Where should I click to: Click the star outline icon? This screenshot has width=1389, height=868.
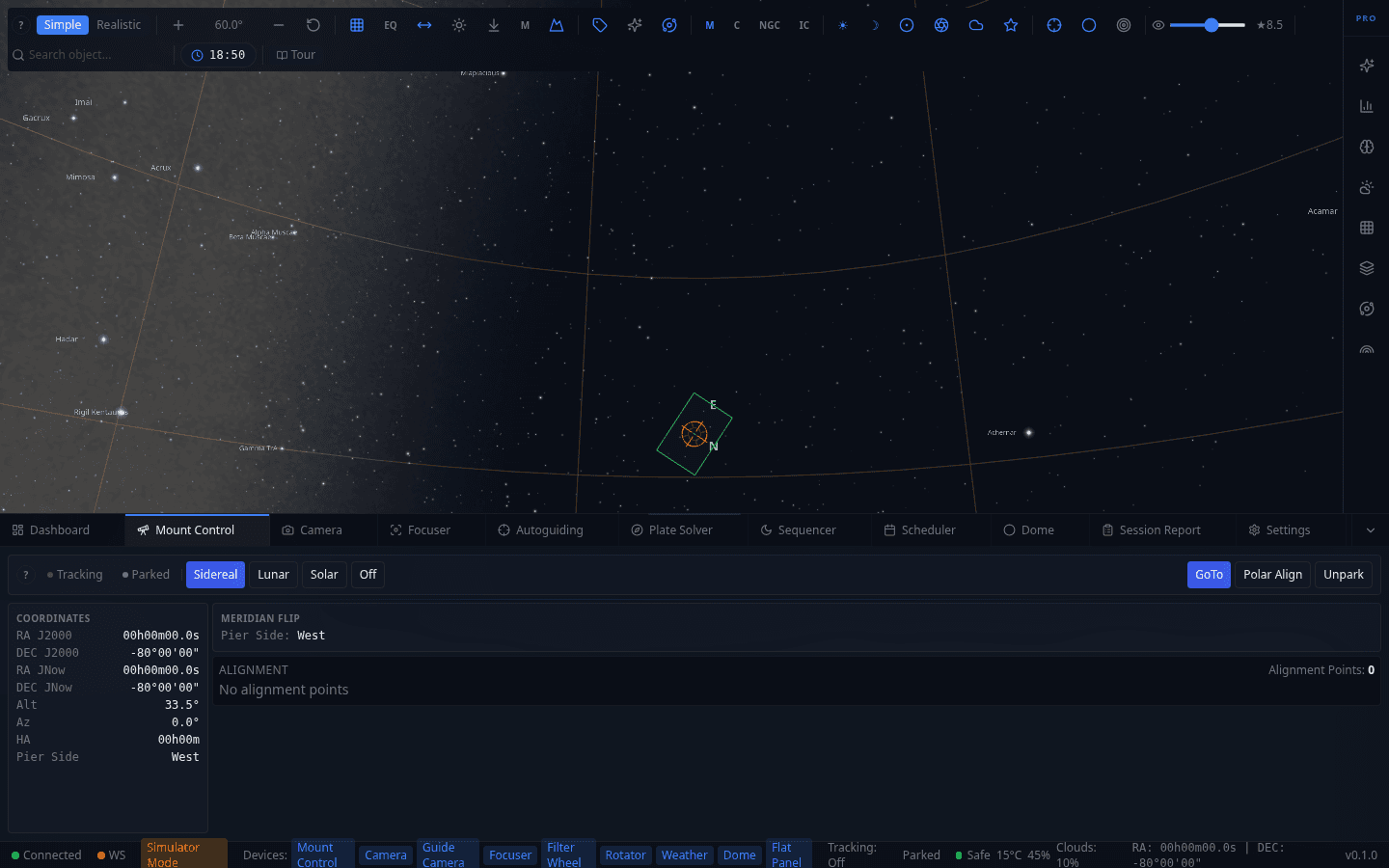pyautogui.click(x=1011, y=25)
